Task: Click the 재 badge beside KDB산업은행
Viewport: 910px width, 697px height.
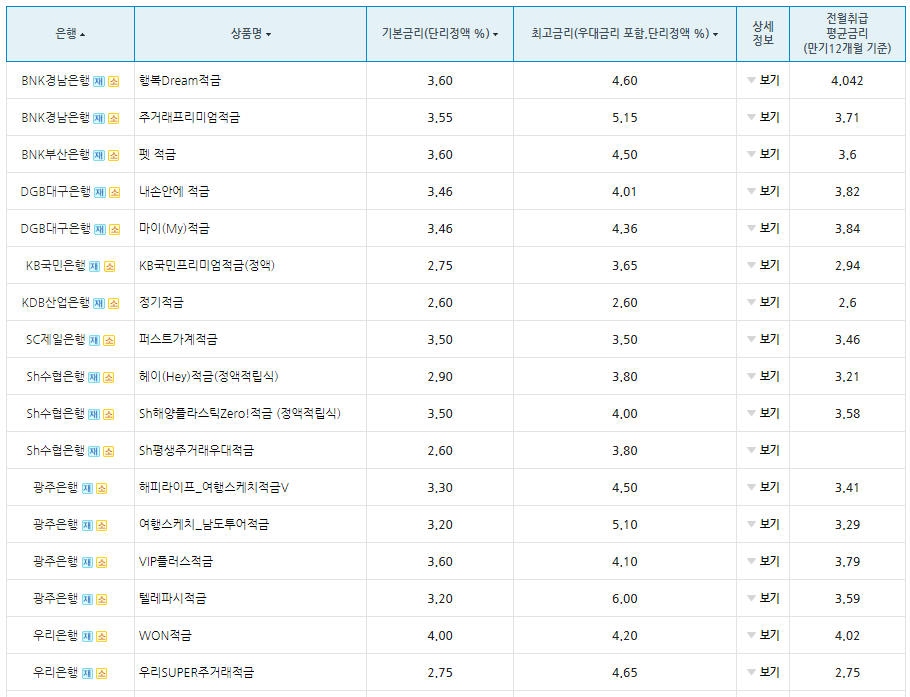Action: pos(96,302)
